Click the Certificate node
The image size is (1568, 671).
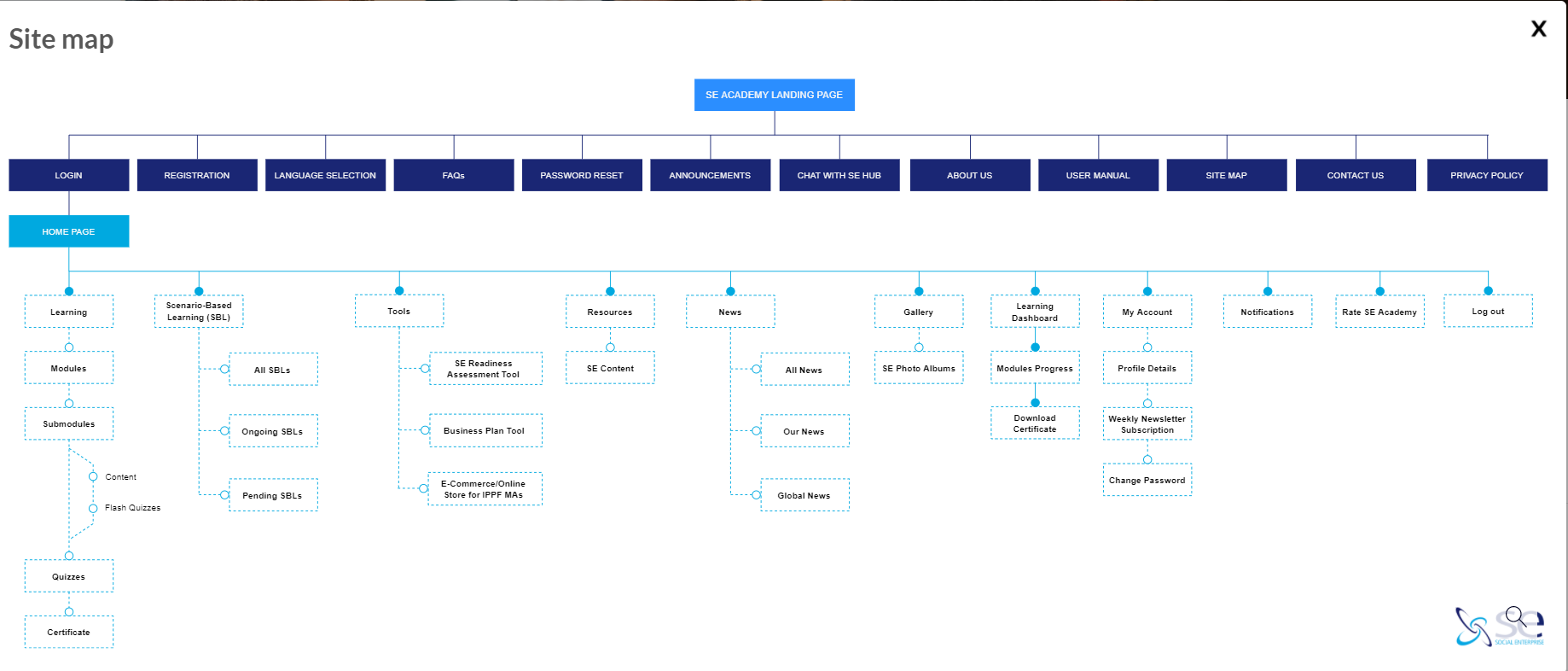(69, 632)
